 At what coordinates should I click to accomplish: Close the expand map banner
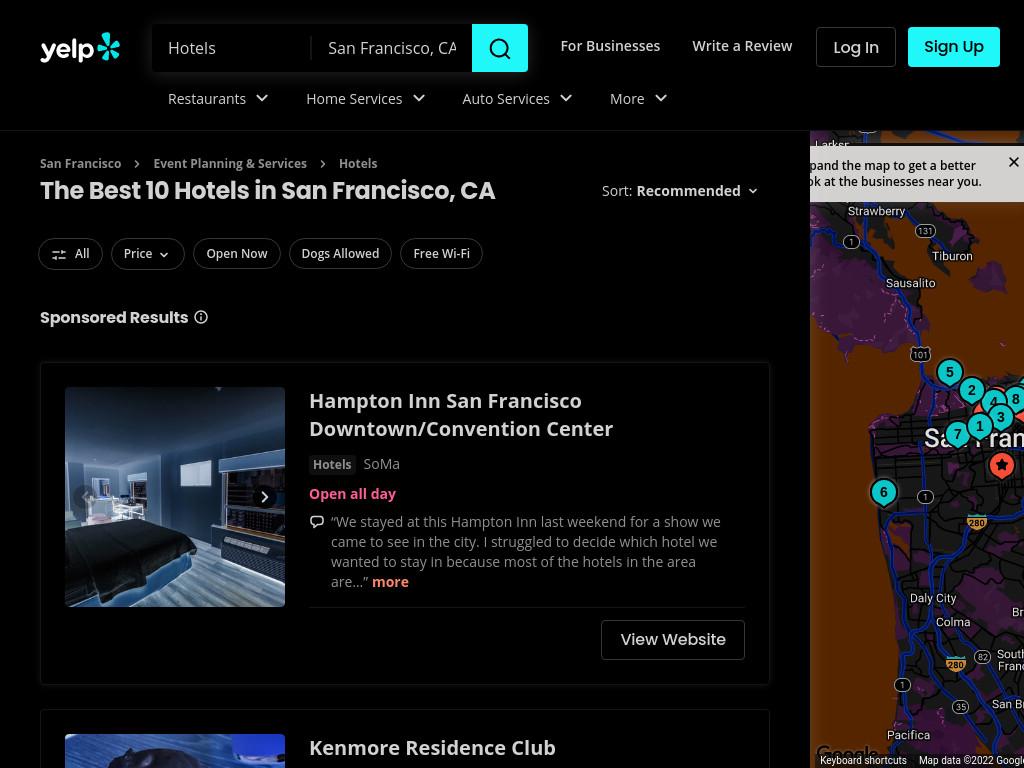[x=1014, y=162]
